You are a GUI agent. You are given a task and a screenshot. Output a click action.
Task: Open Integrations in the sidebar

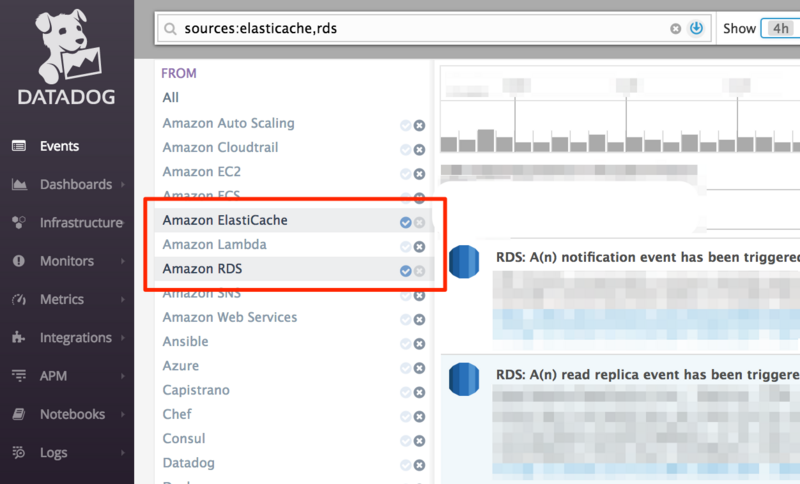[x=76, y=338]
